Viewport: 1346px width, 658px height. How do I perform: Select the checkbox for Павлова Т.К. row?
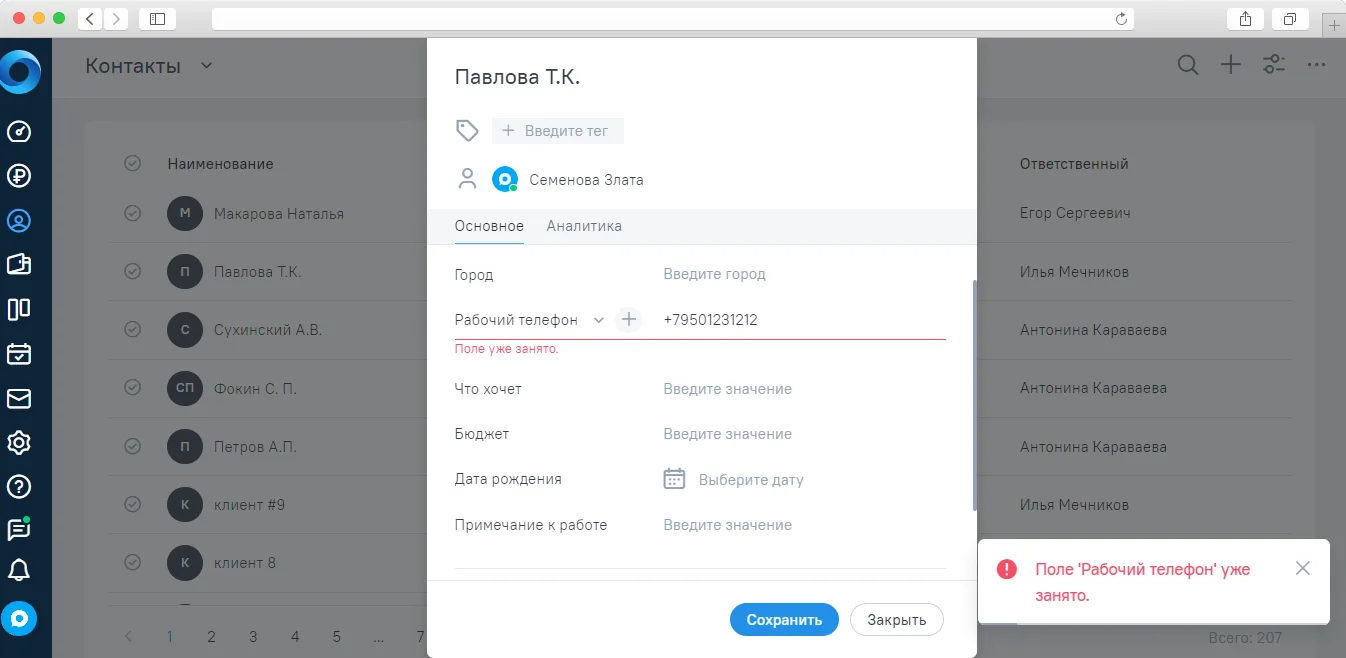coord(132,271)
